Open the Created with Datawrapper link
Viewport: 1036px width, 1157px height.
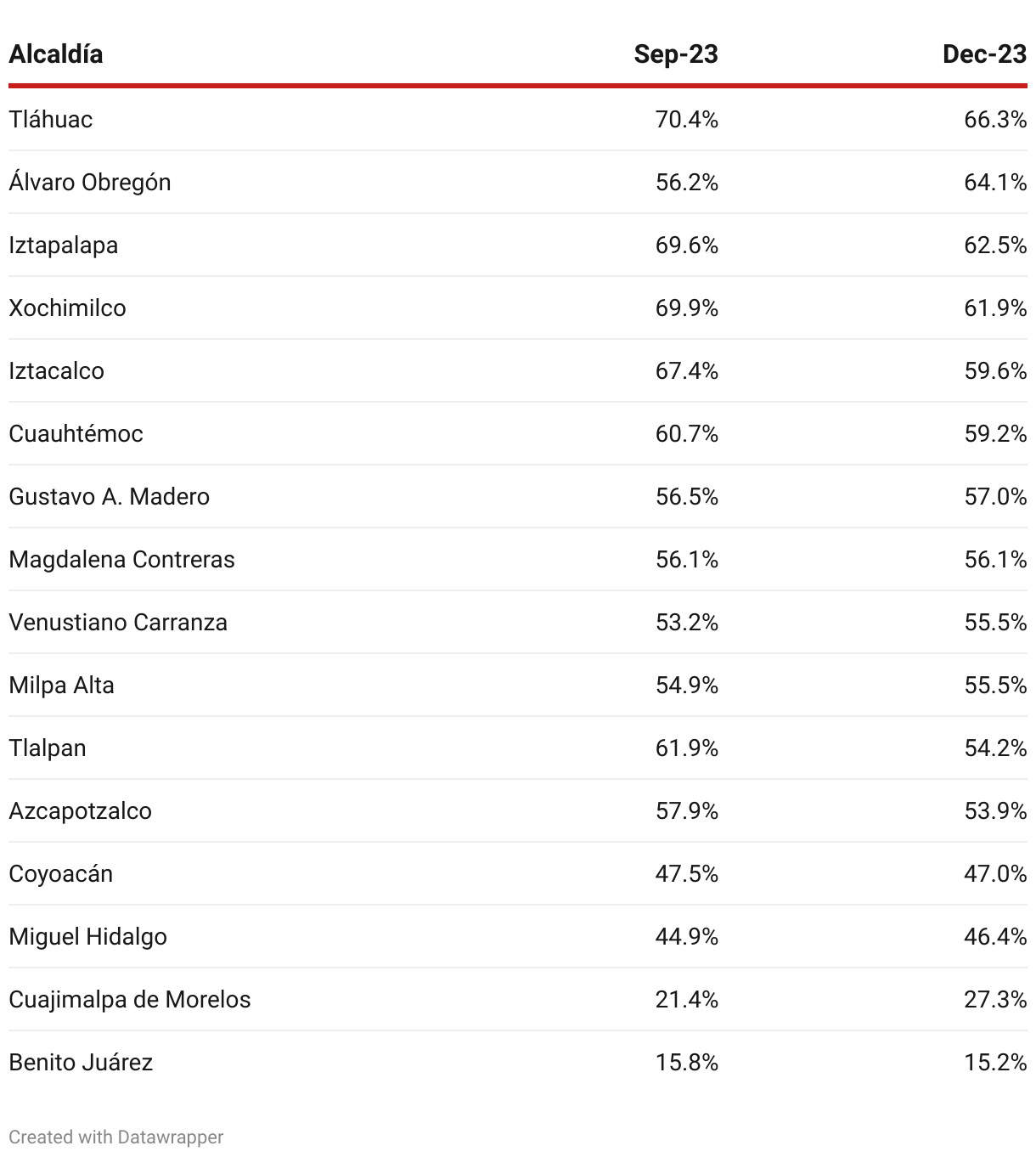[116, 1137]
